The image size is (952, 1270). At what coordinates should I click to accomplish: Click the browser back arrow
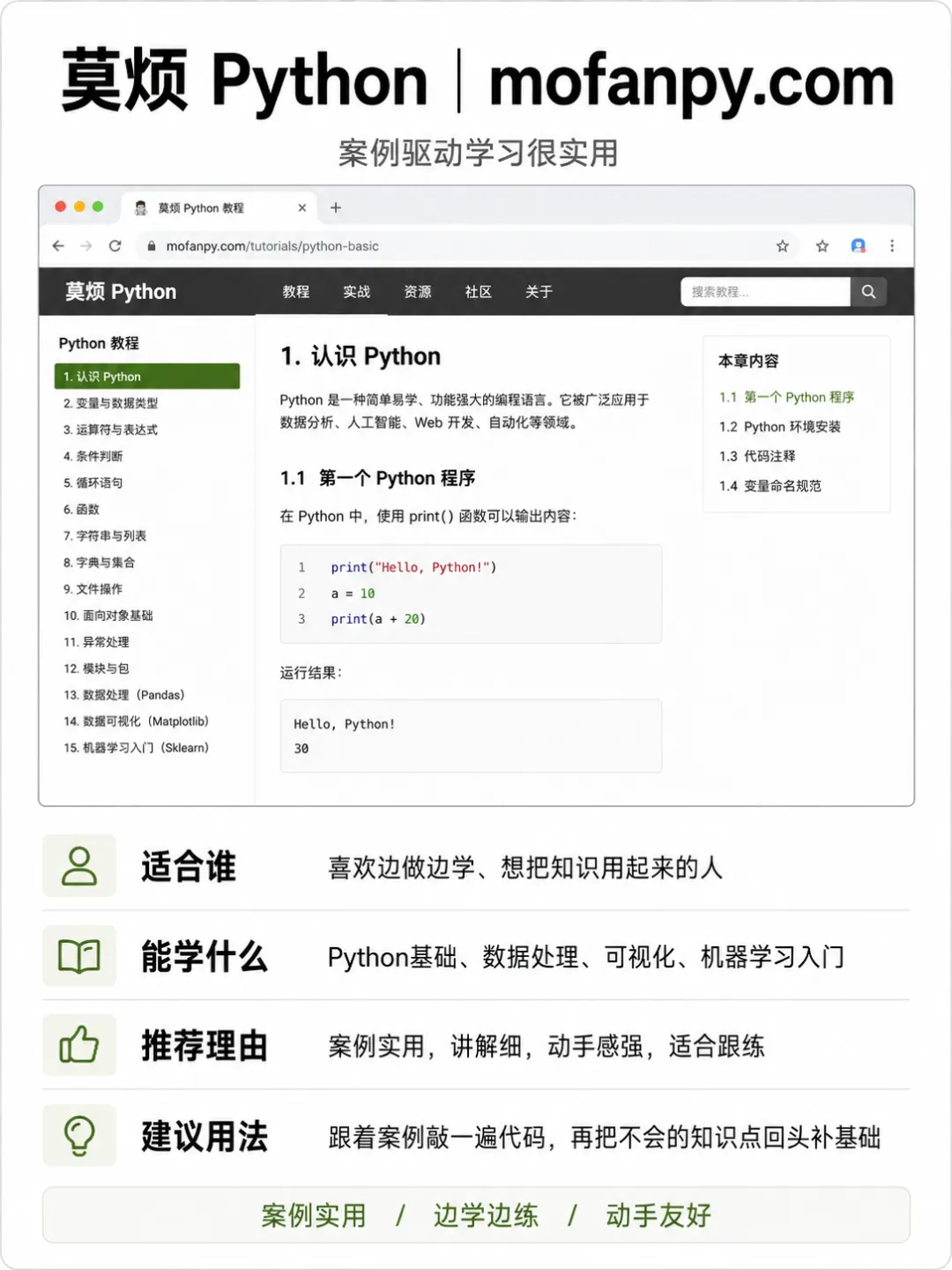click(58, 246)
